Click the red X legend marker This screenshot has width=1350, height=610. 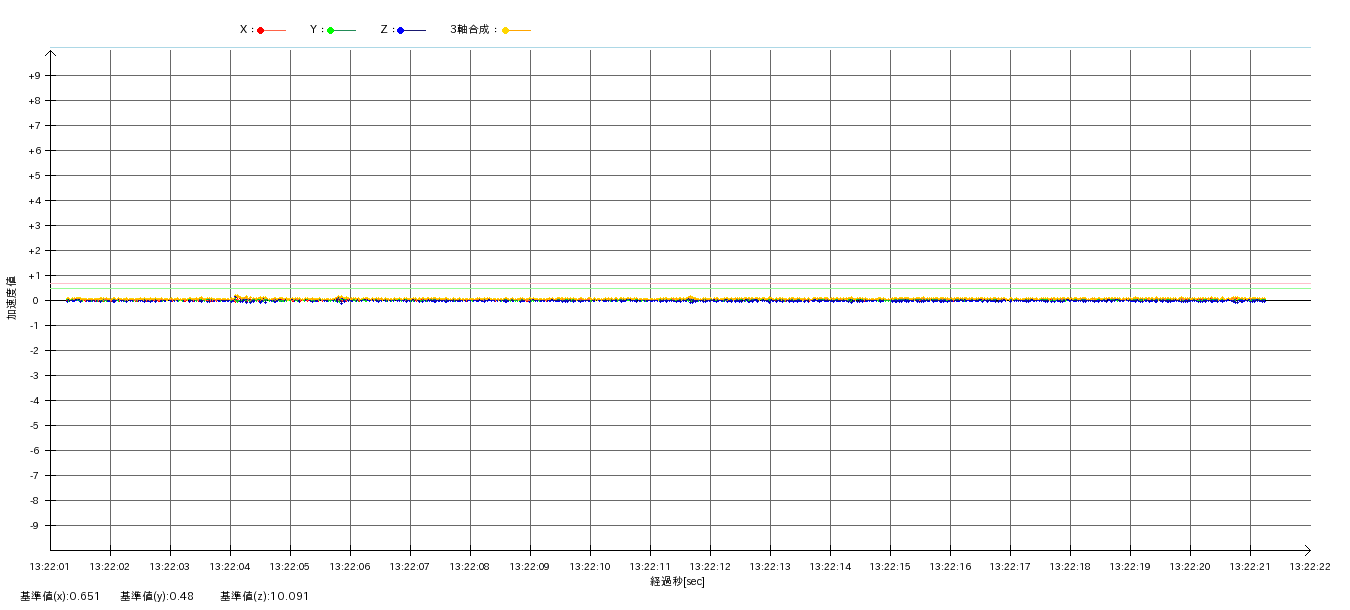(x=261, y=30)
